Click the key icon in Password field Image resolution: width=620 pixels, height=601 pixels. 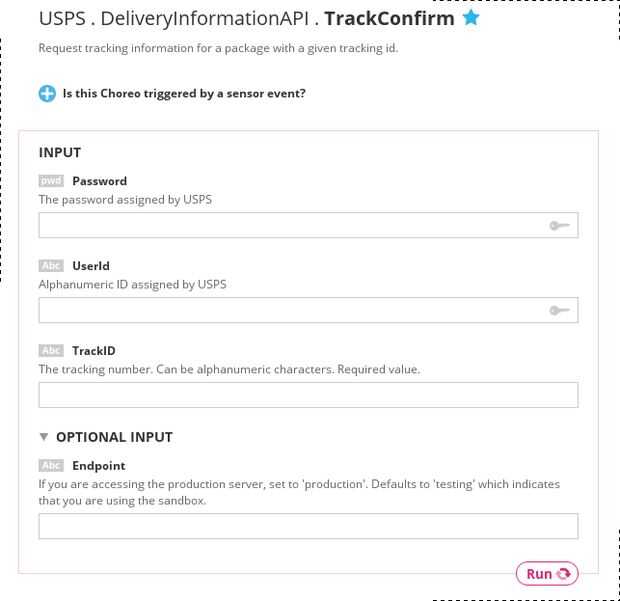559,226
